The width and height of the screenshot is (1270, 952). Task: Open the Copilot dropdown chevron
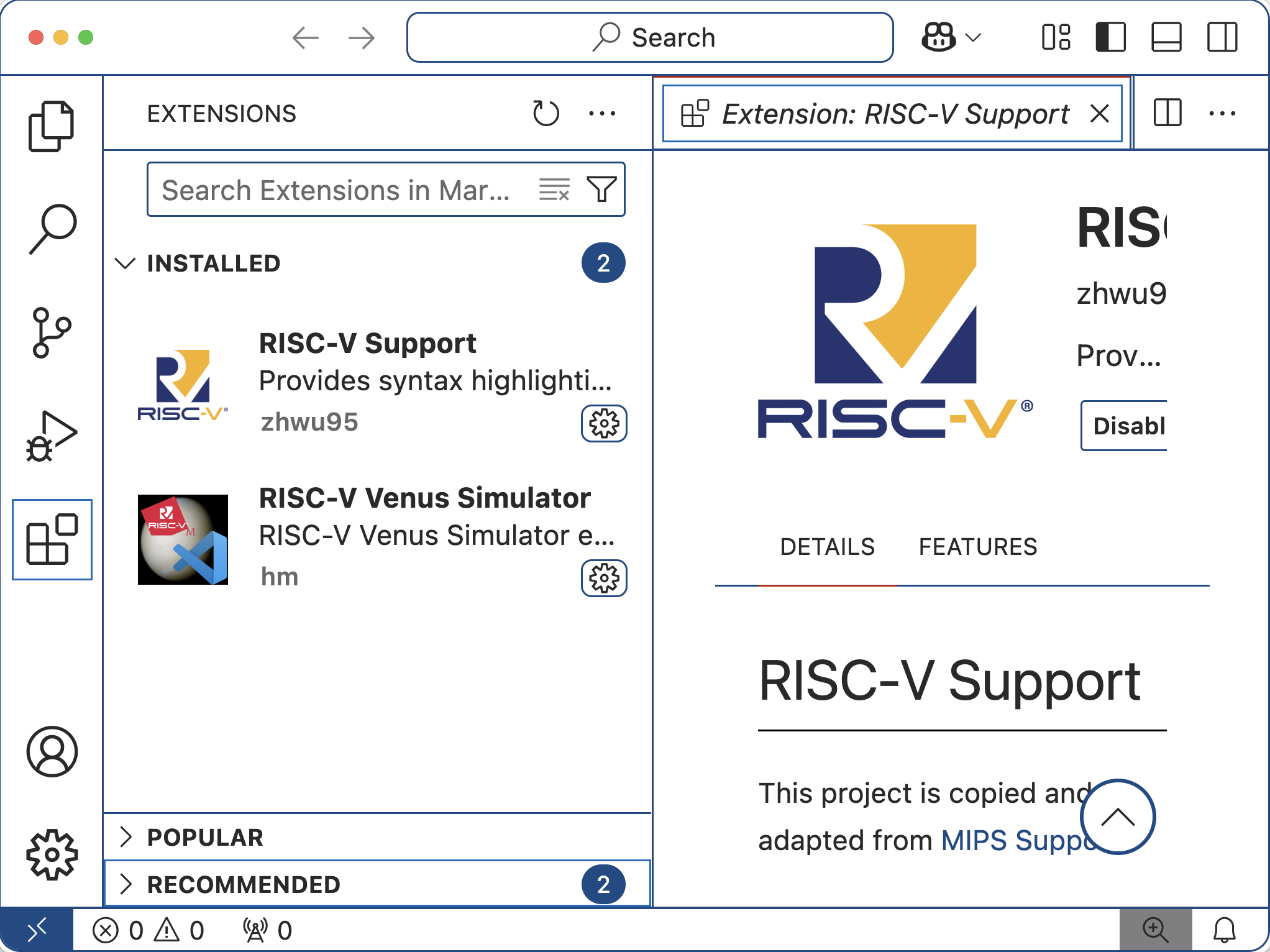pos(974,38)
